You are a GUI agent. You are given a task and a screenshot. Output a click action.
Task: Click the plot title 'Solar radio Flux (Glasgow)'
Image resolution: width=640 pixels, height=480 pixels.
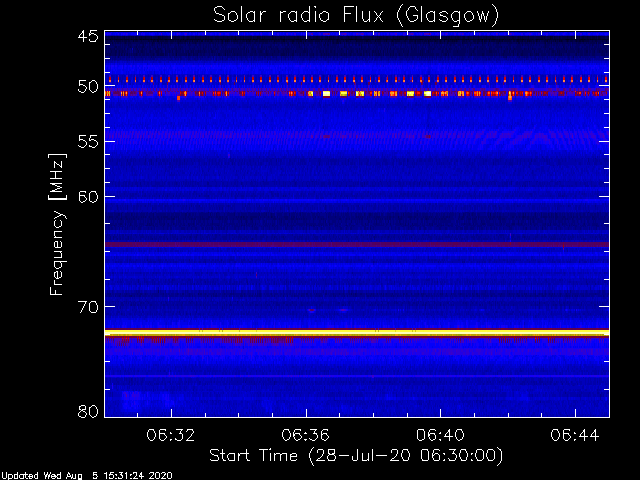pos(356,16)
